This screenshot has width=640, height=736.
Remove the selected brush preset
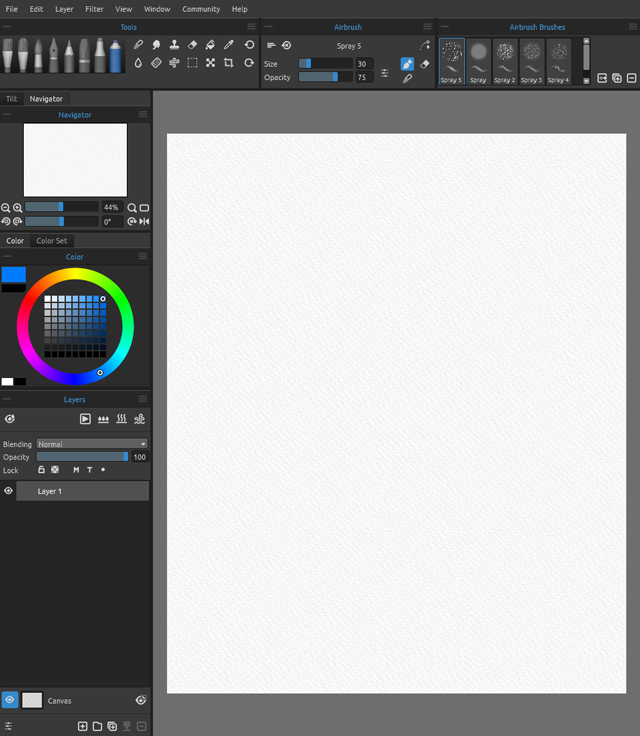(632, 78)
